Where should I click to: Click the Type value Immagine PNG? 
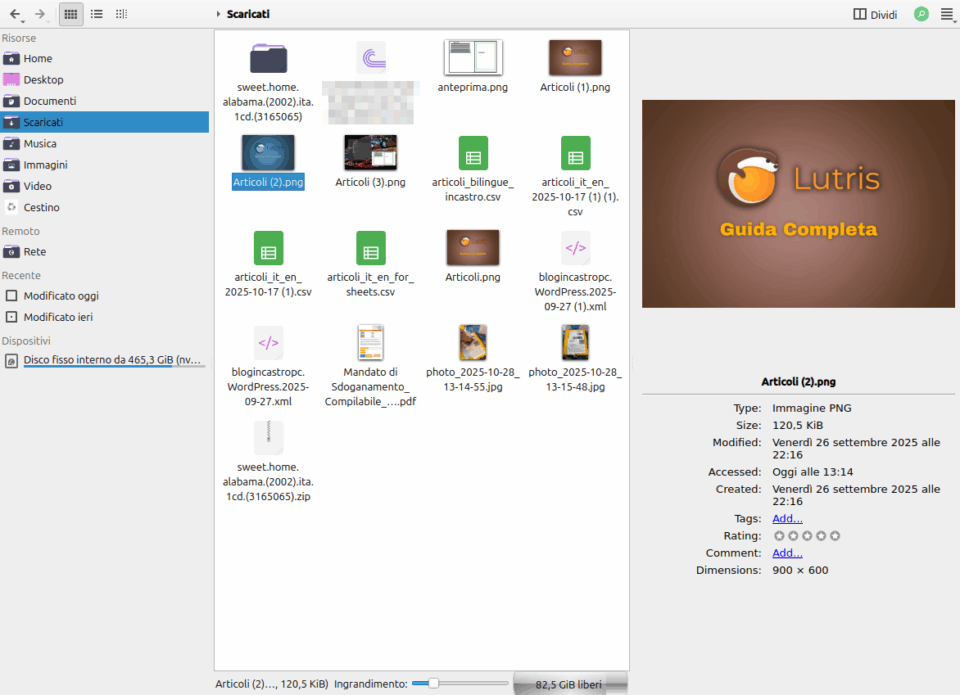click(x=812, y=408)
